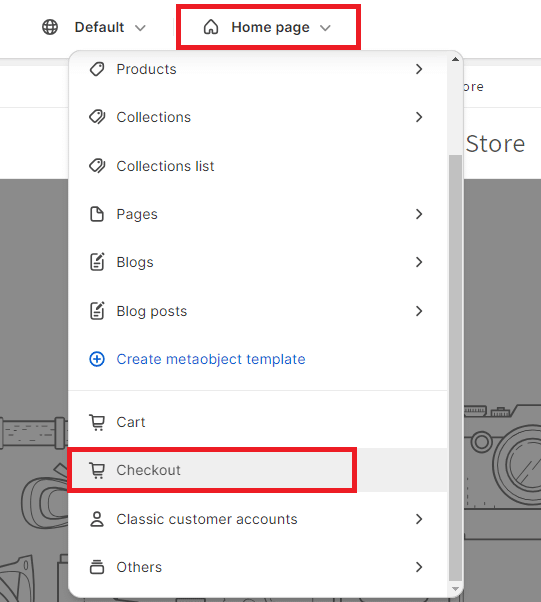Click the Checkout cart icon
Image resolution: width=541 pixels, height=602 pixels.
[x=97, y=470]
